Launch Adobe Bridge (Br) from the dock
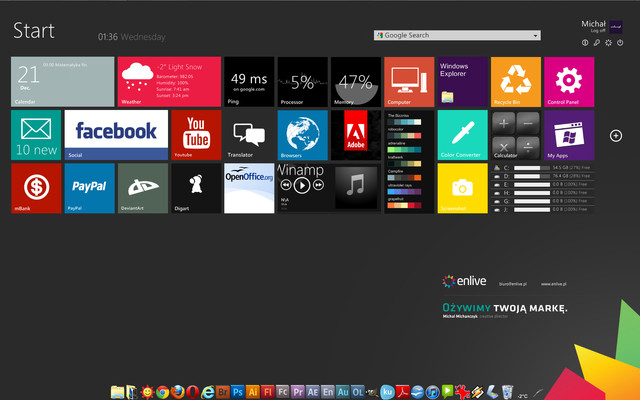This screenshot has width=640, height=400. click(222, 392)
